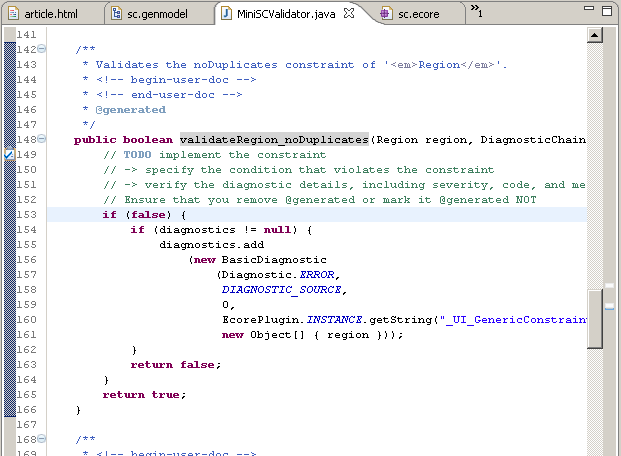Maximize the editor area
Screen dimensions: 621x456
(607, 11)
